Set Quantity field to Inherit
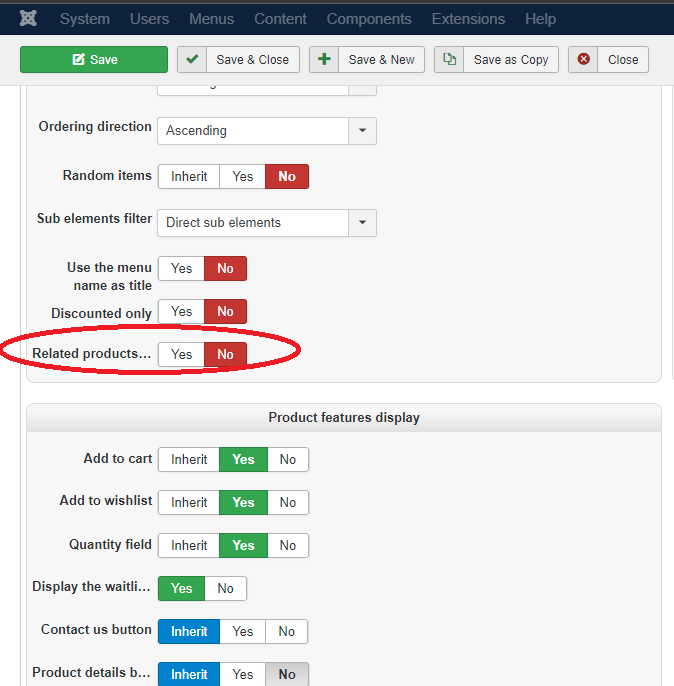This screenshot has height=686, width=674. click(x=189, y=545)
